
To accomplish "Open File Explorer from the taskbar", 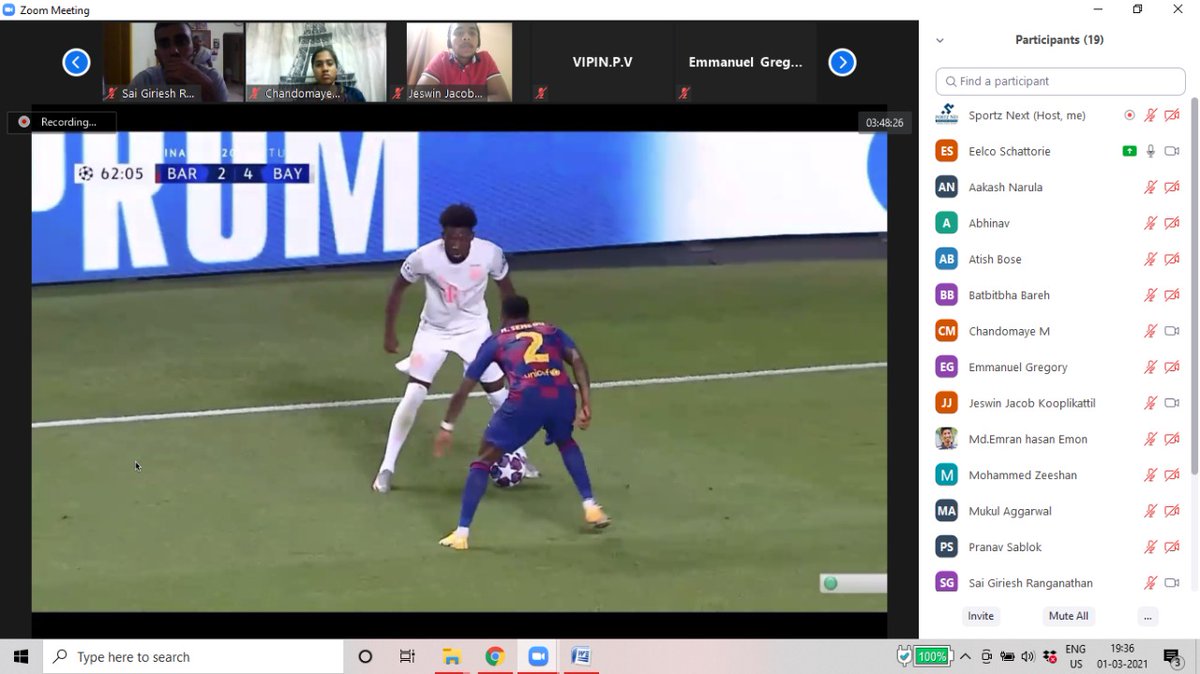I will point(452,657).
